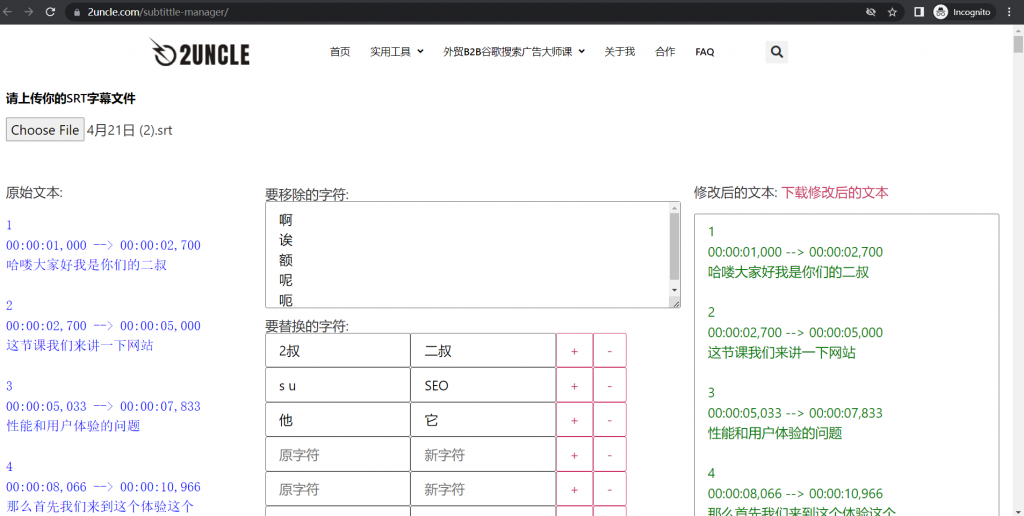Click the address bar URL

click(157, 12)
